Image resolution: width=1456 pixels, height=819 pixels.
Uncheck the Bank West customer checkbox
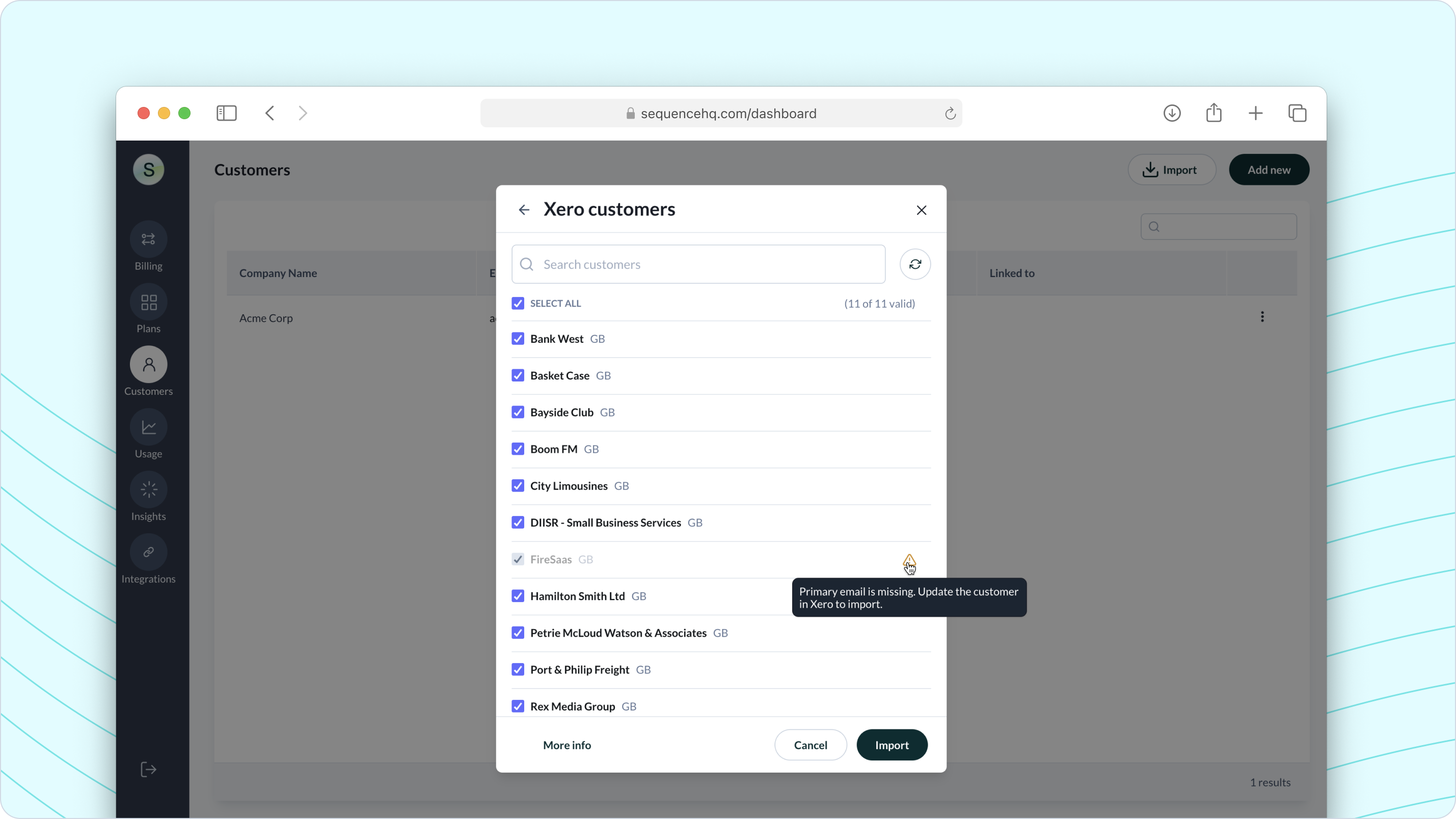[517, 339]
